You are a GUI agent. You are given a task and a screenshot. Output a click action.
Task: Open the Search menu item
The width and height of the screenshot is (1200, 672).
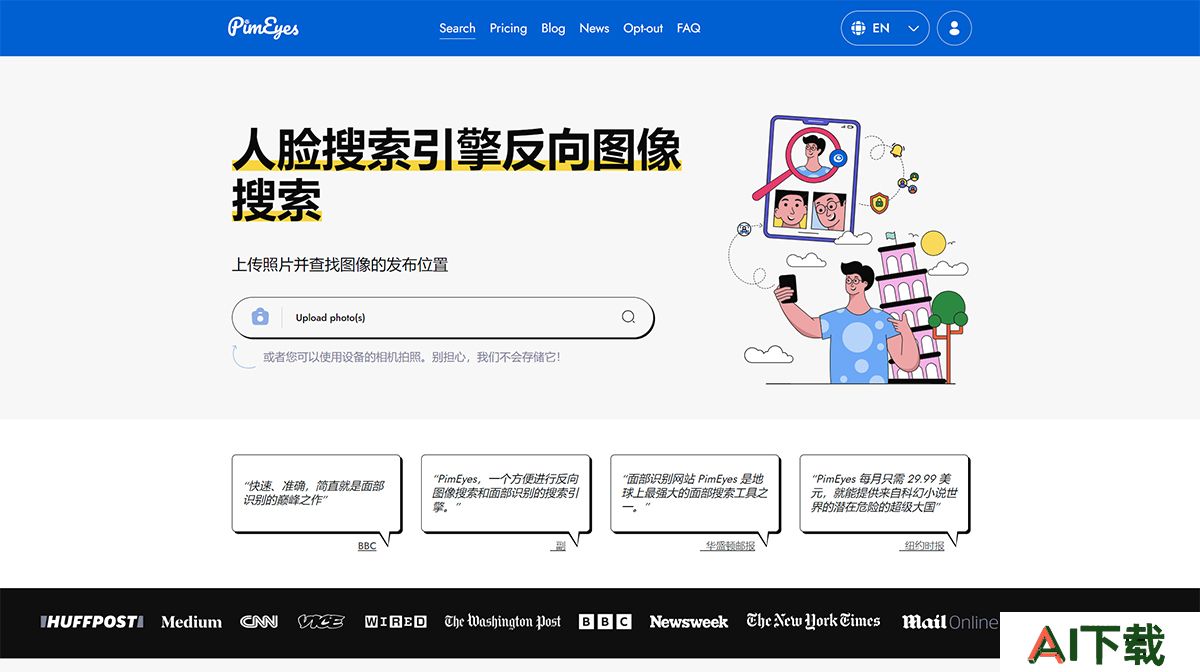pos(457,28)
